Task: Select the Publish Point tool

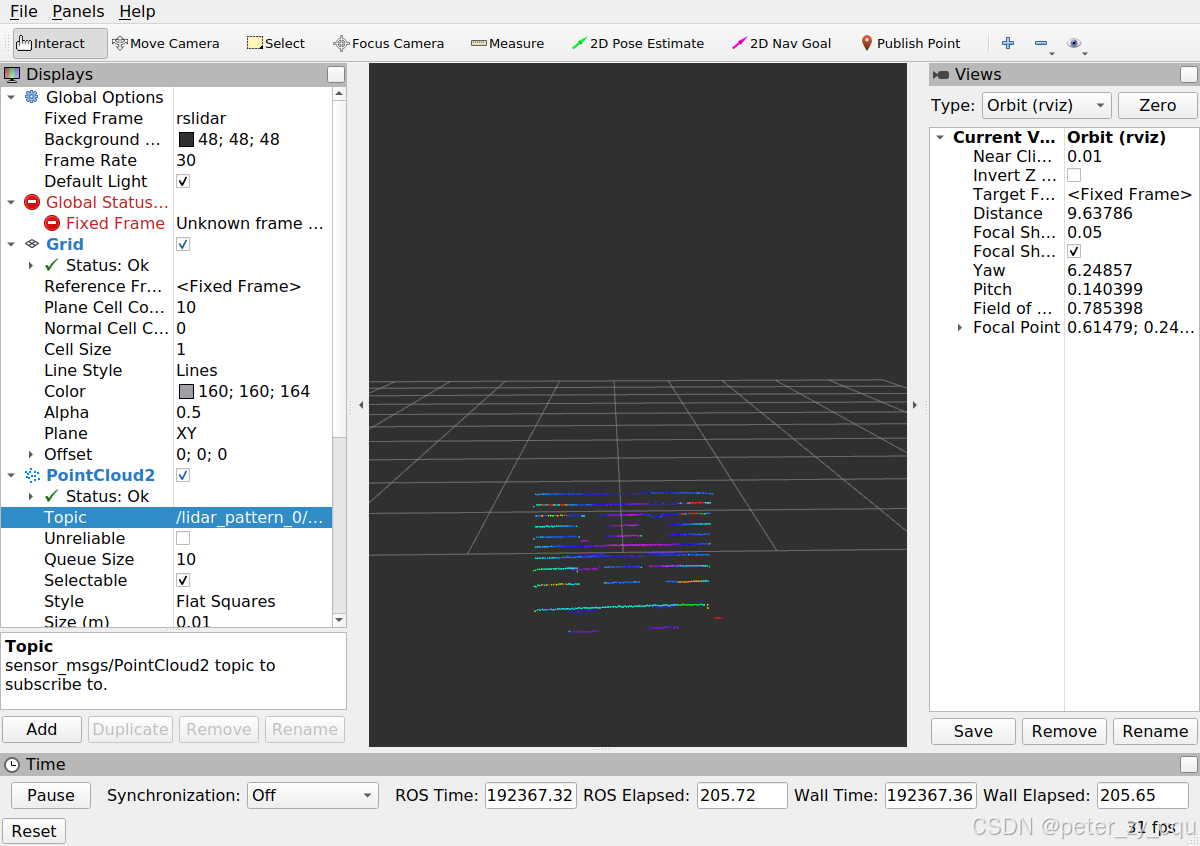Action: coord(910,43)
